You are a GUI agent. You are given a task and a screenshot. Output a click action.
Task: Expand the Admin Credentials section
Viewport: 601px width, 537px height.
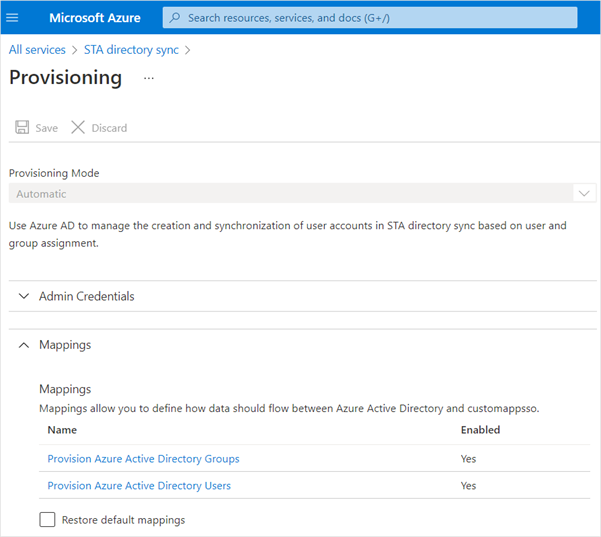coord(24,296)
